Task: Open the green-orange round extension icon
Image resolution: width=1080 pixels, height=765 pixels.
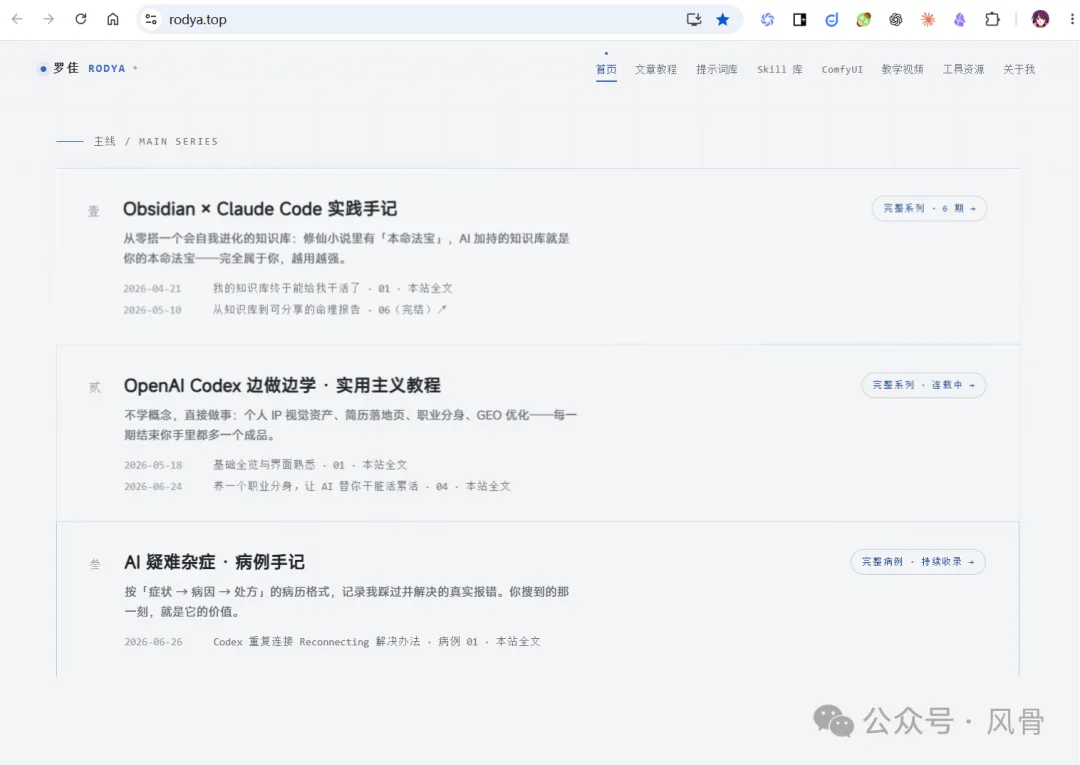Action: point(864,19)
